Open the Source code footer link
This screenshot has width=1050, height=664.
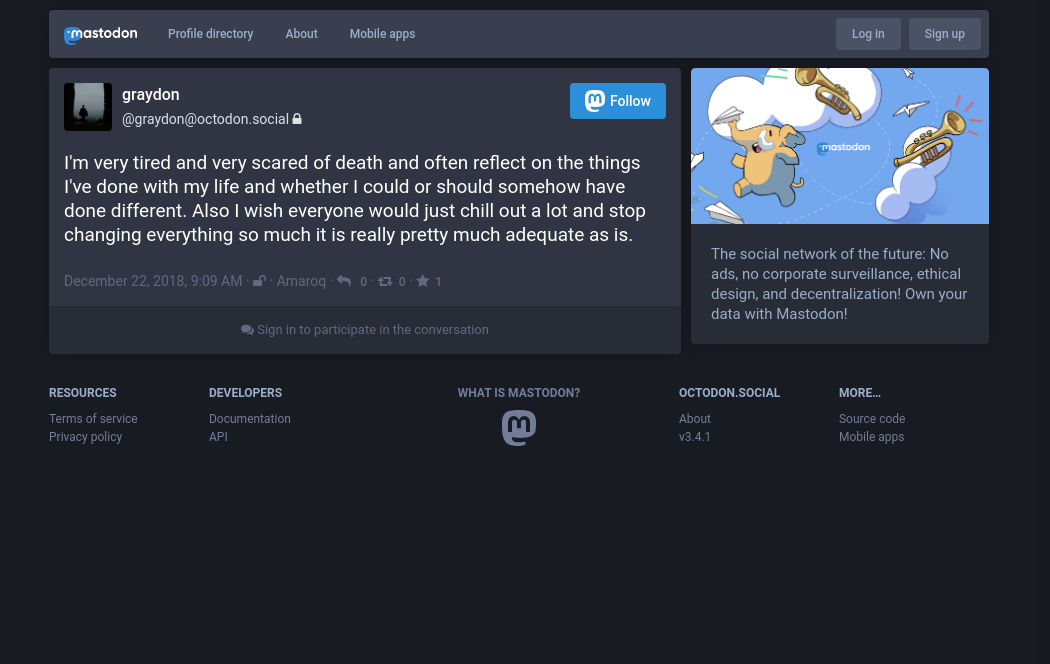tap(872, 419)
